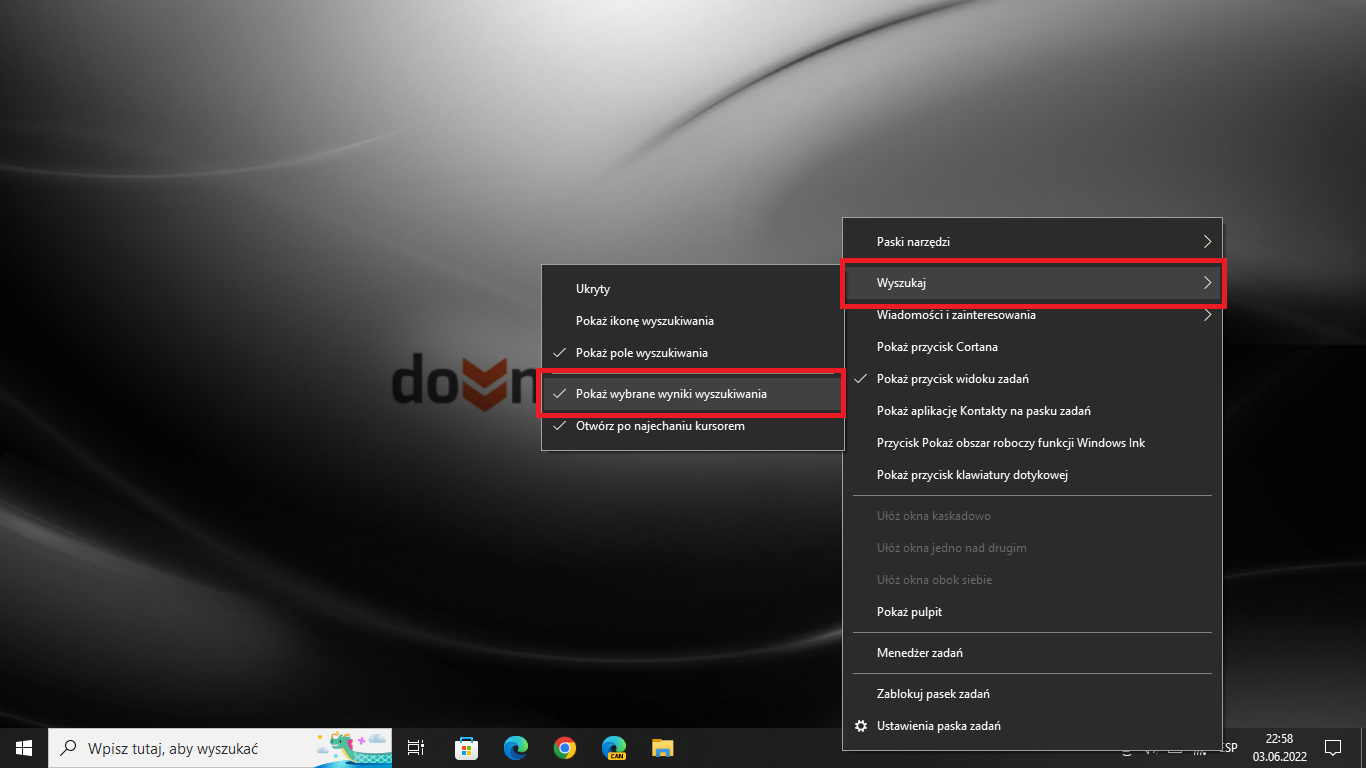The height and width of the screenshot is (768, 1366).
Task: Open Microsoft Edge from the taskbar
Action: point(516,747)
